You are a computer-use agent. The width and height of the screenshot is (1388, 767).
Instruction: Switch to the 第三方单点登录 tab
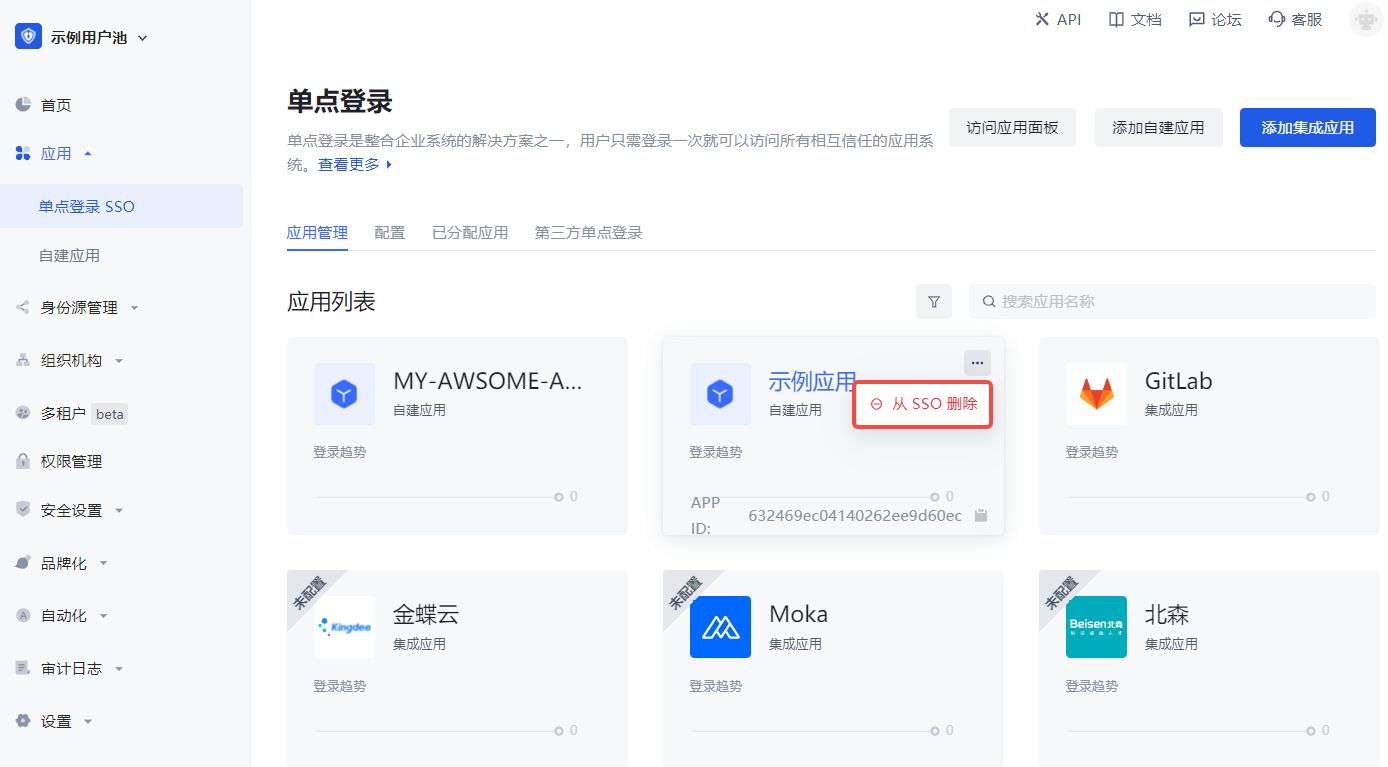click(x=588, y=233)
